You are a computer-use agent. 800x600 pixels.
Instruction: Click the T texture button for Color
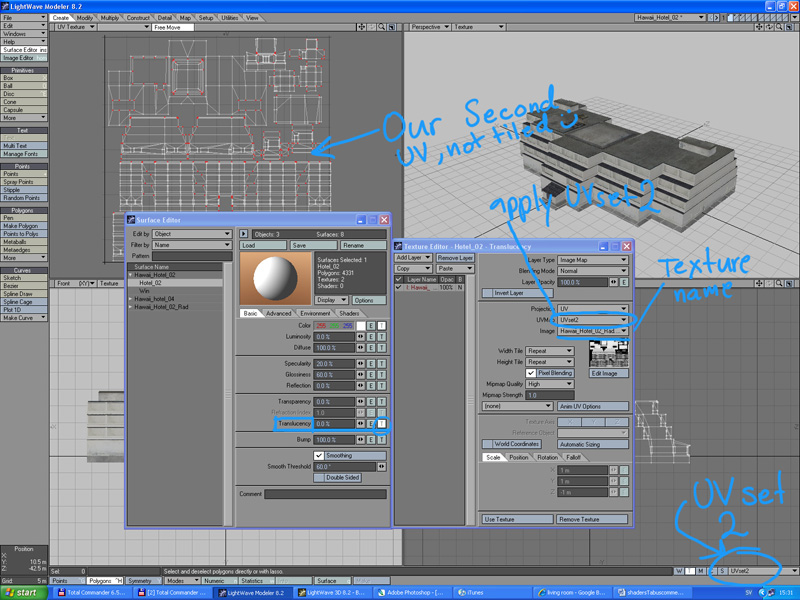point(382,326)
